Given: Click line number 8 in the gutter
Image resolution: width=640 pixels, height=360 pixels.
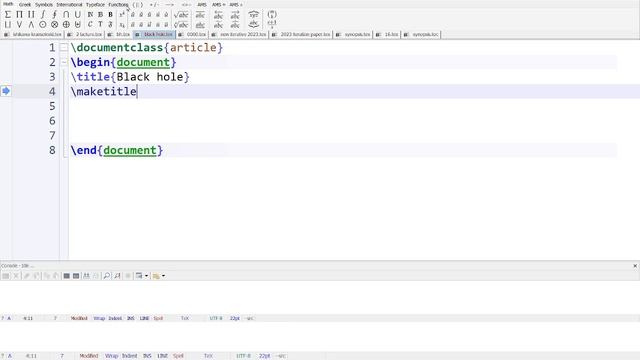Looking at the screenshot, I should point(52,150).
